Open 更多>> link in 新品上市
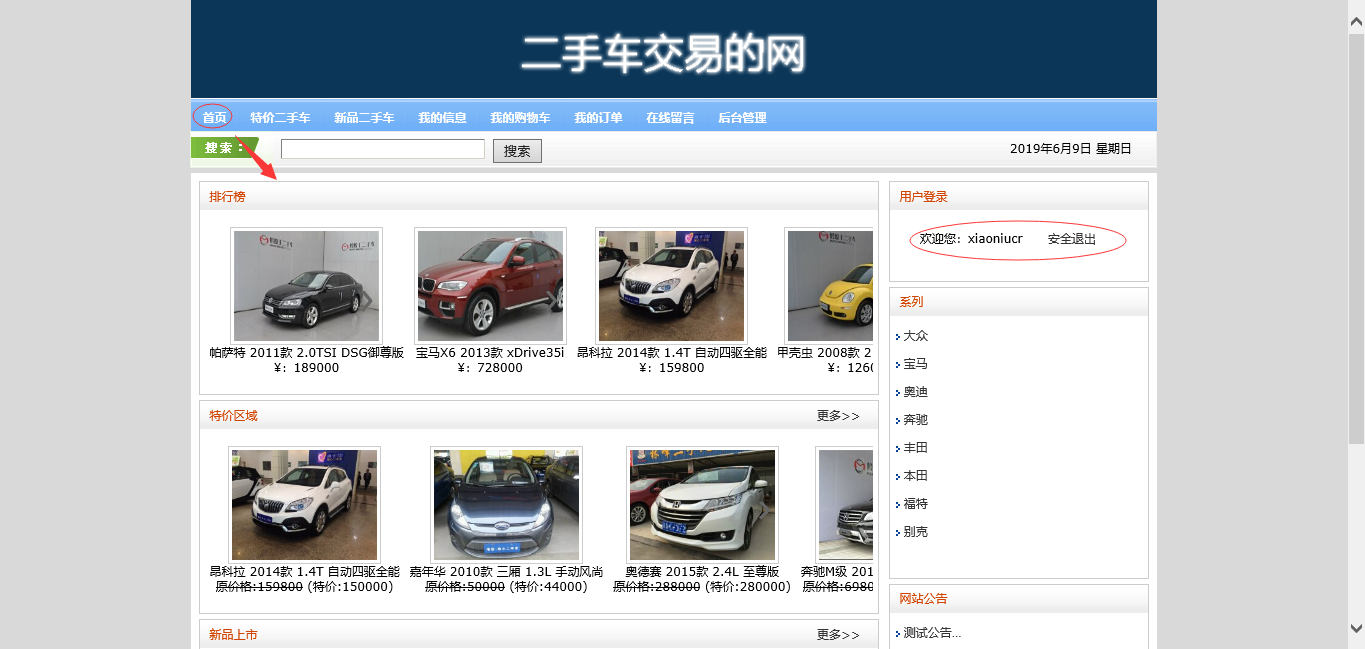 coord(838,635)
